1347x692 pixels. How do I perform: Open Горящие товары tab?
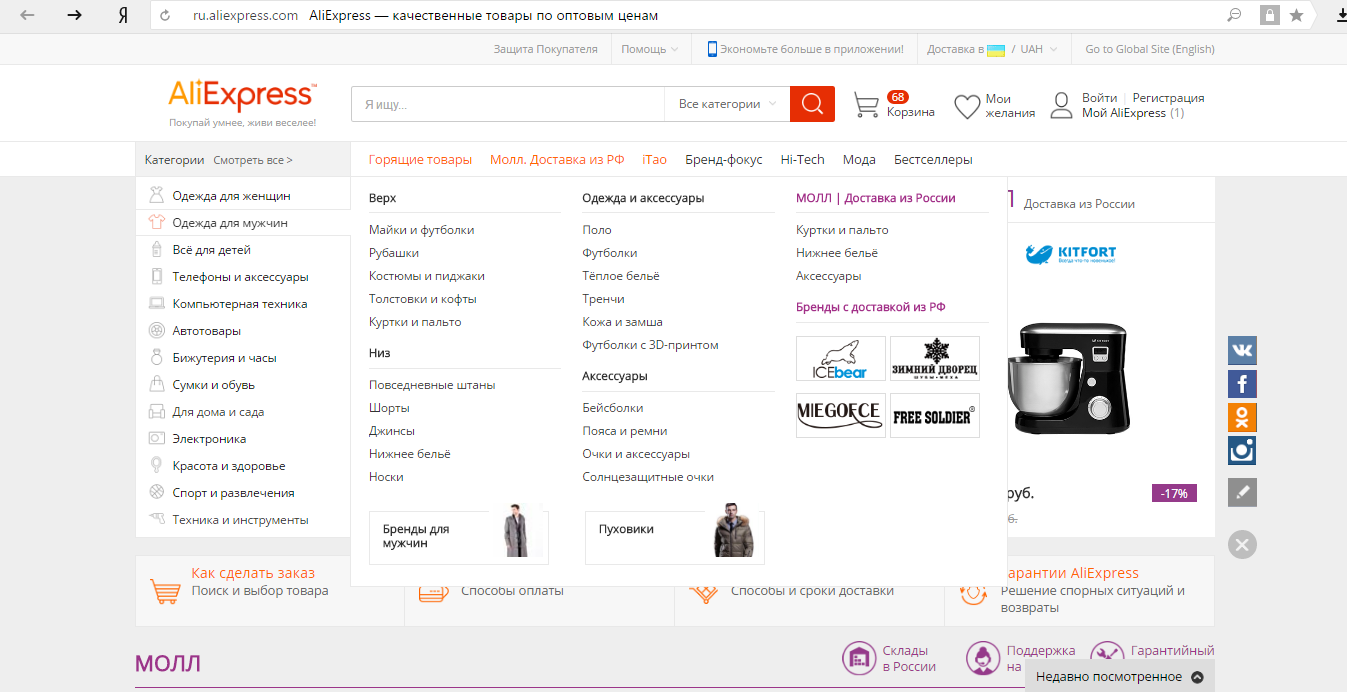420,160
